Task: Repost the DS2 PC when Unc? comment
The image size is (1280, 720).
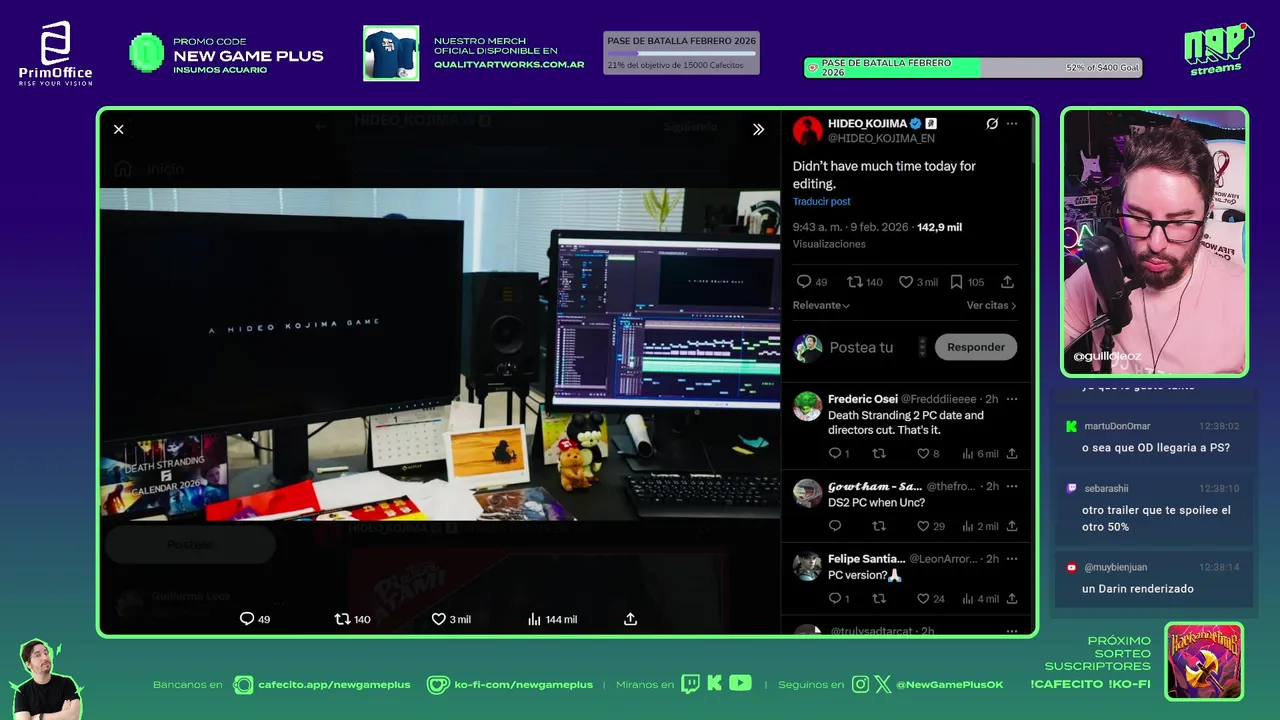Action: coord(879,526)
